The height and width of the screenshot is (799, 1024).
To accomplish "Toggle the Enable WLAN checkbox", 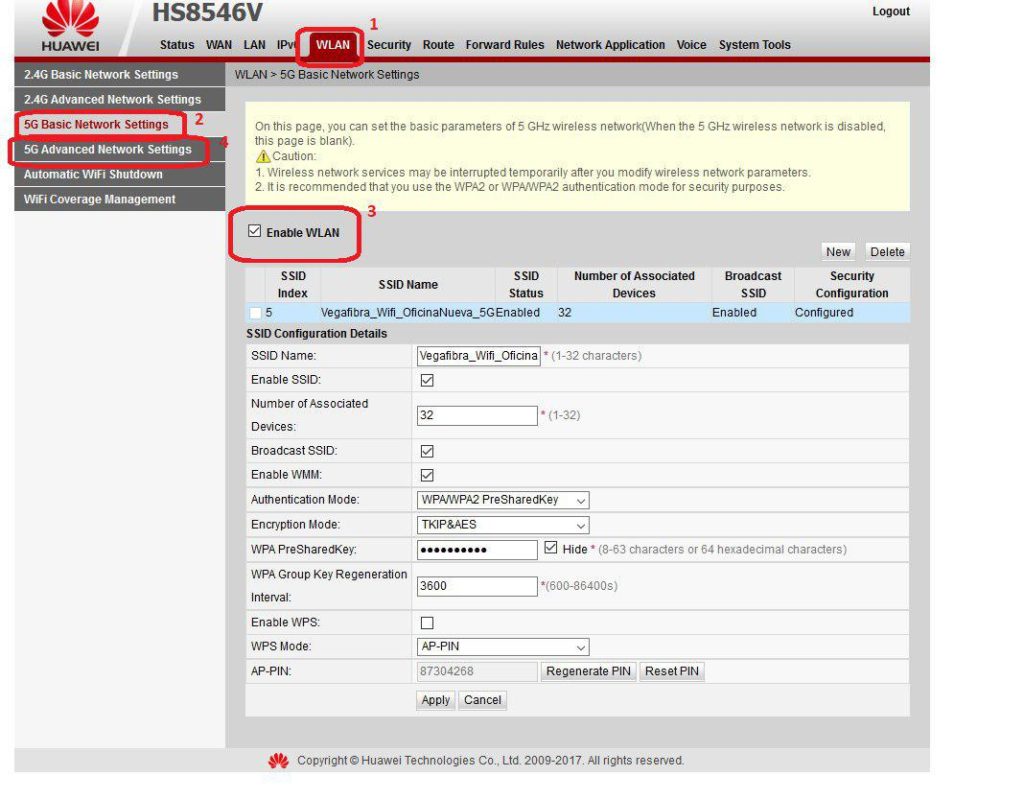I will [255, 231].
